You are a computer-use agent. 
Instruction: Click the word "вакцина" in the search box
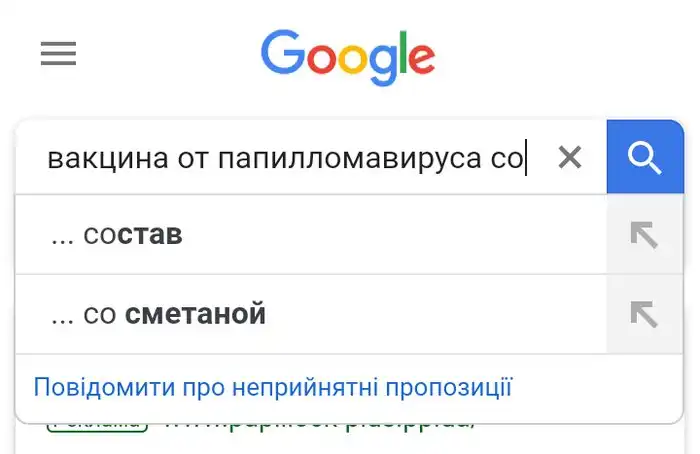pos(105,158)
